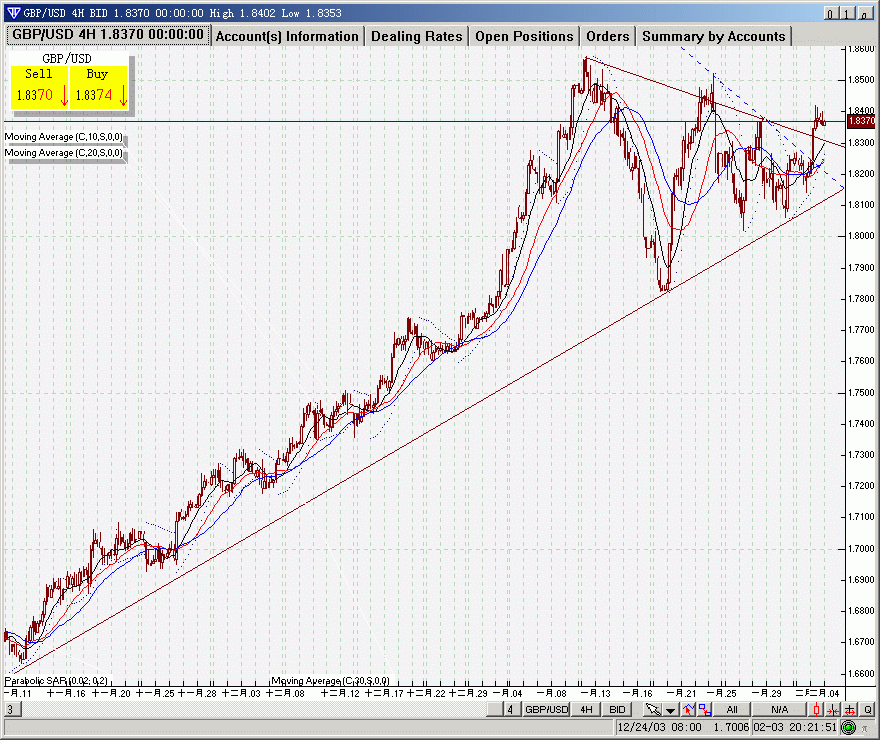The image size is (880, 740).
Task: Click the status bar clock 02-03 20:21:51
Action: point(795,727)
